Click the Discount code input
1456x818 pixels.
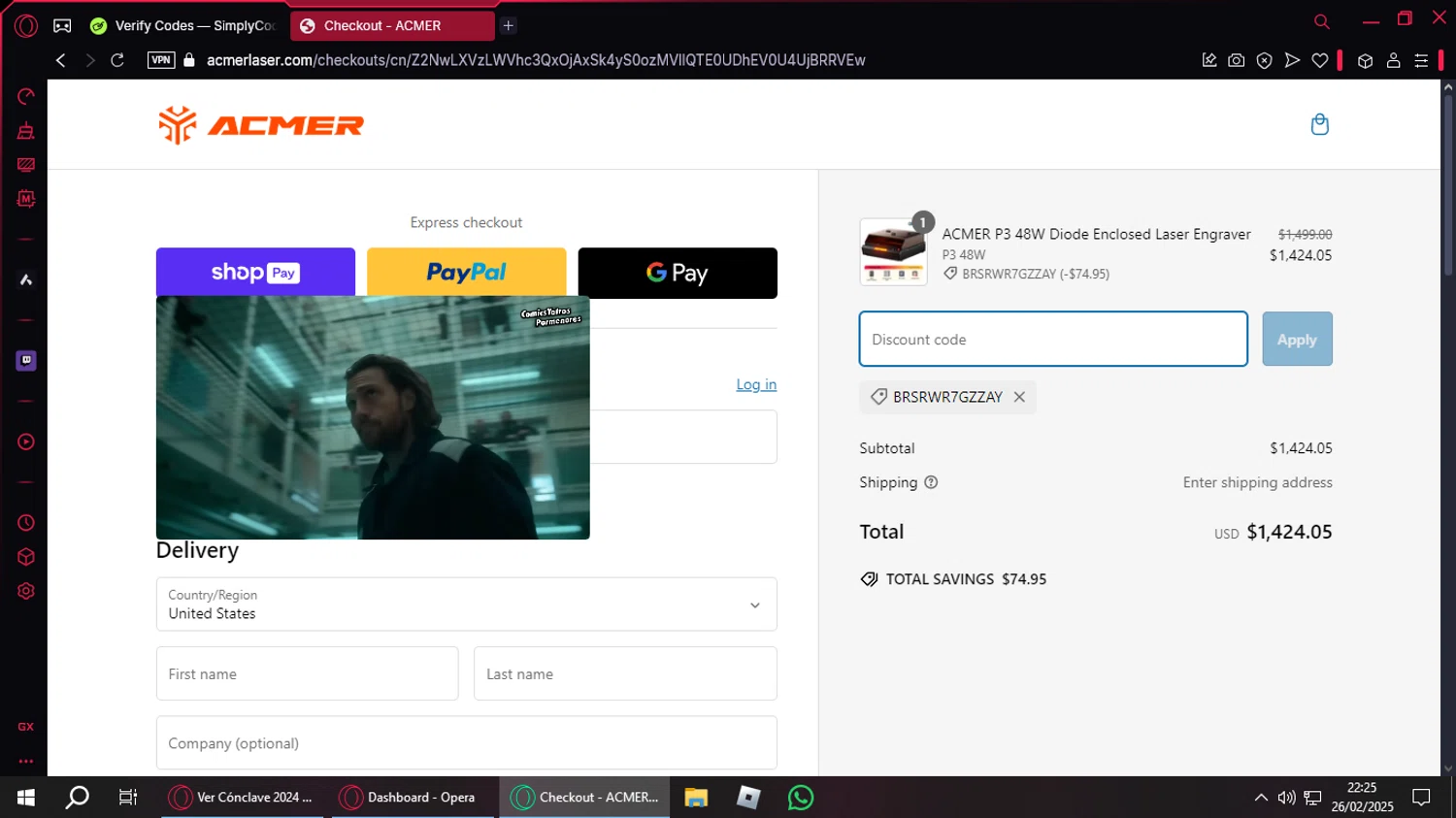point(1053,339)
